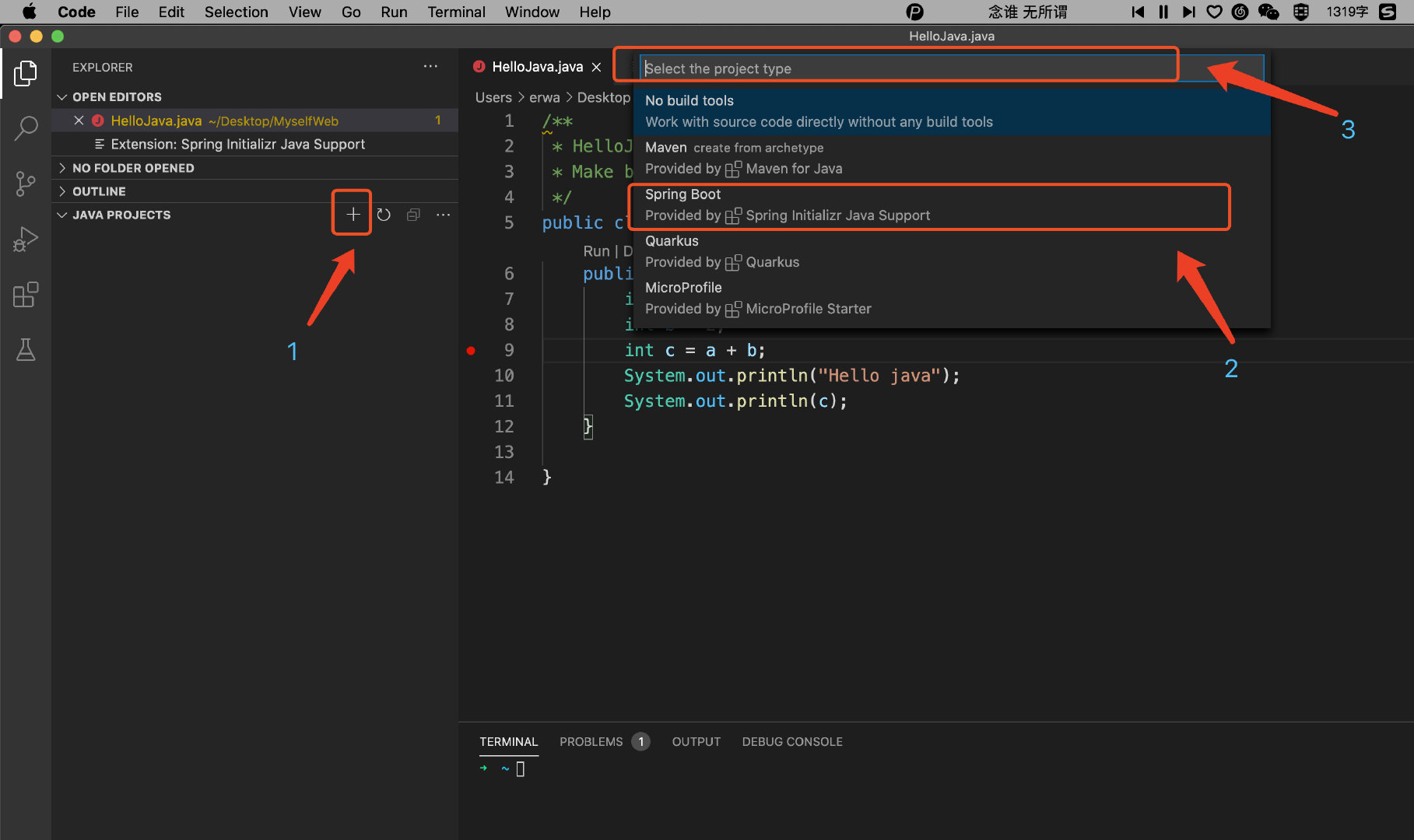Create a new Java project with plus icon
The image size is (1414, 840).
(353, 214)
